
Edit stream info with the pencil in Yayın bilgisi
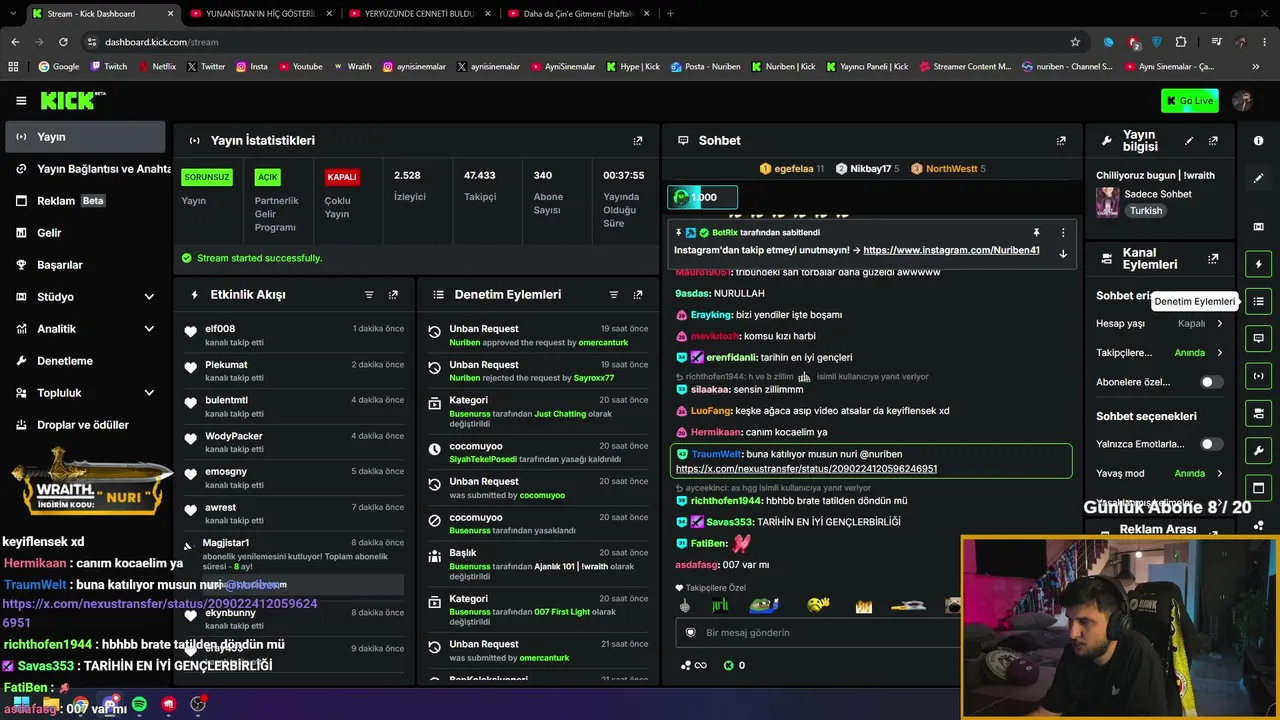click(1189, 141)
